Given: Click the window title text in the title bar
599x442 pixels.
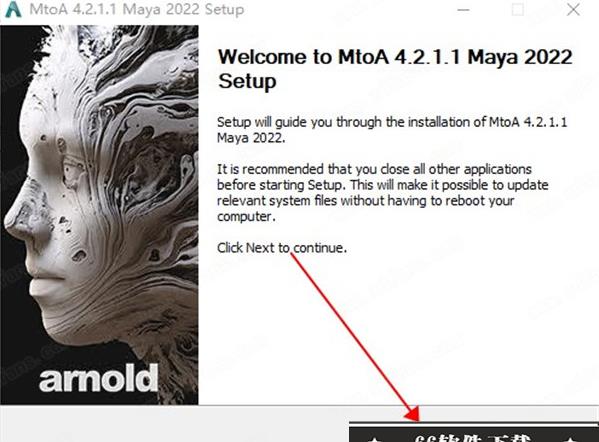Looking at the screenshot, I should [x=137, y=9].
